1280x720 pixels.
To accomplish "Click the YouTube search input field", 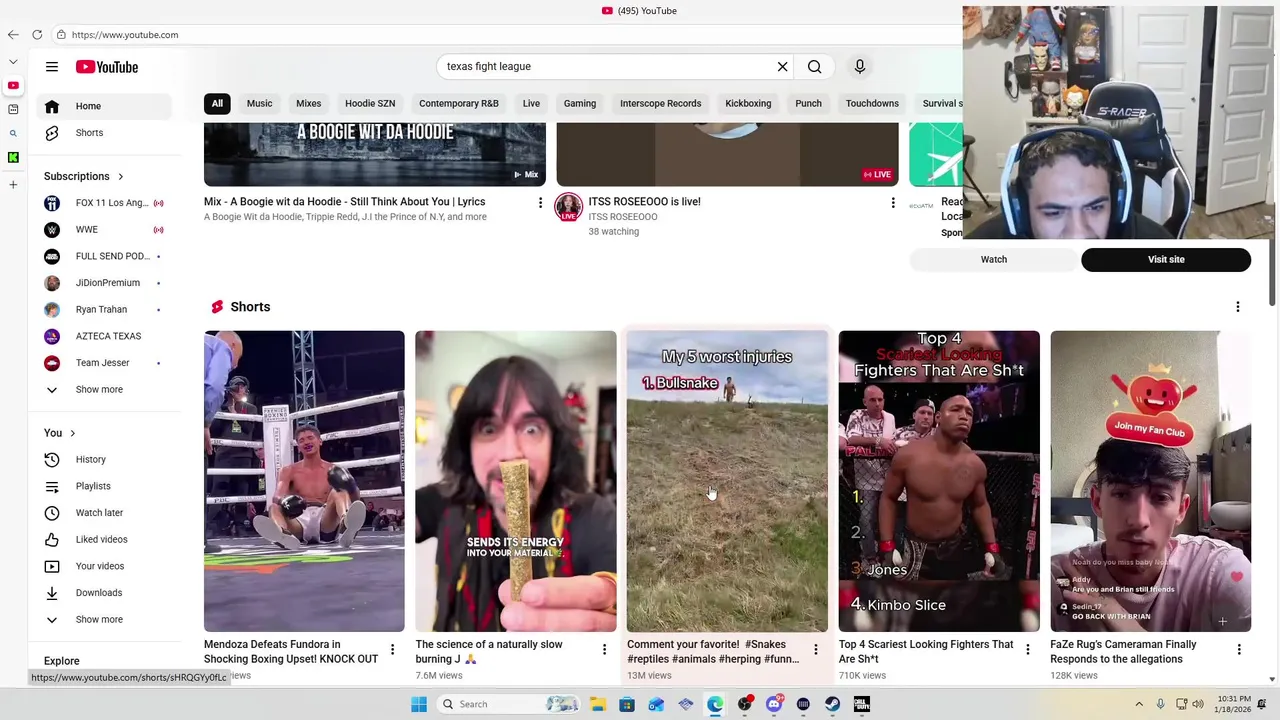I will point(605,67).
